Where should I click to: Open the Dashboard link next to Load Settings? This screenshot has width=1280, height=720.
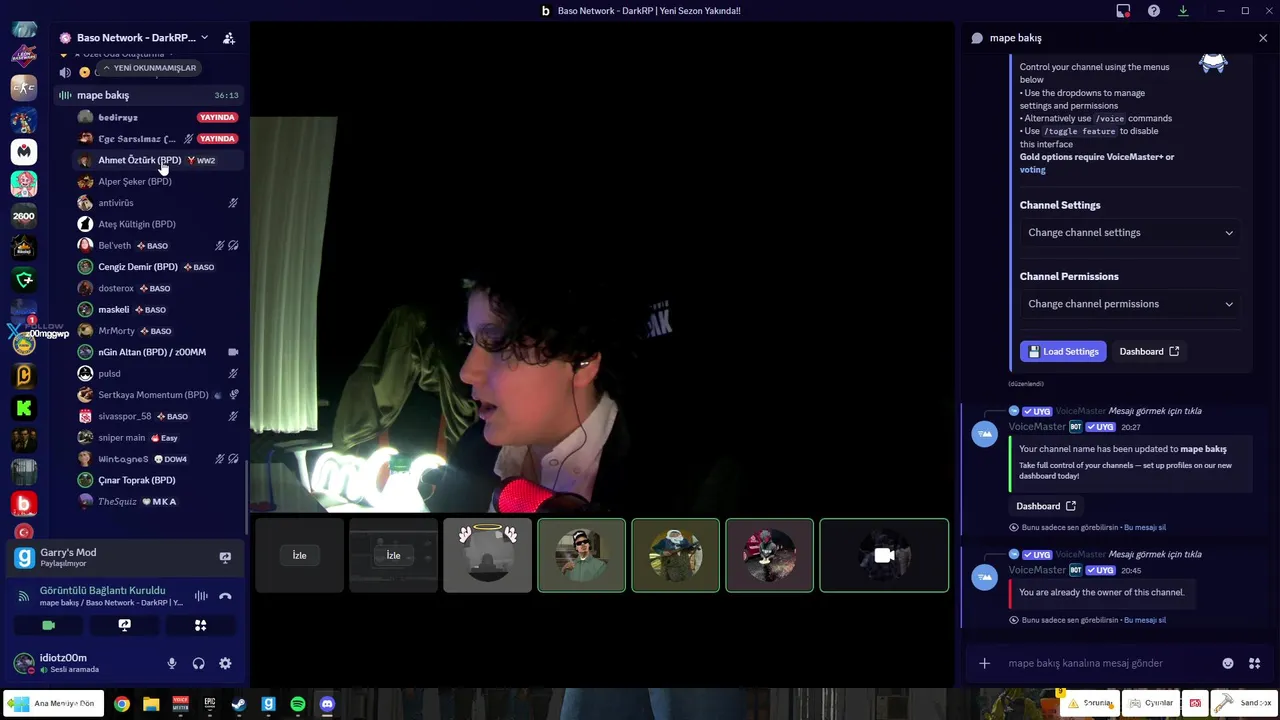tap(1149, 352)
